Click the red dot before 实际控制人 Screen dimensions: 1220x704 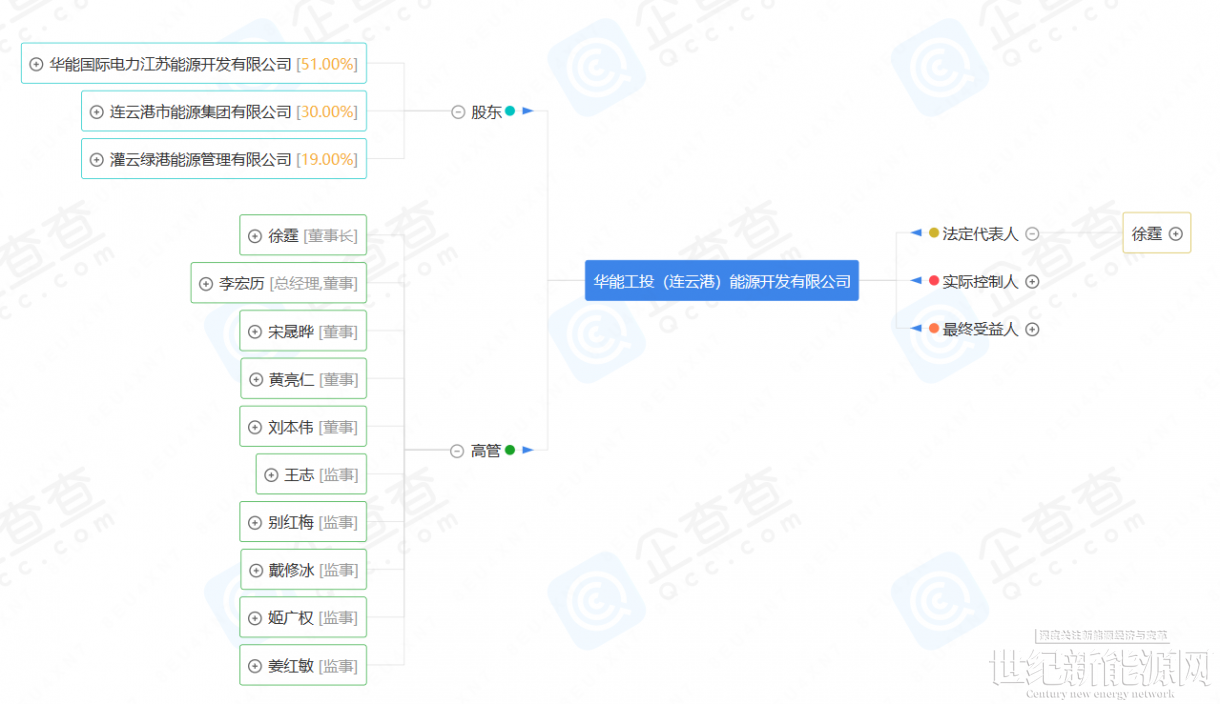(x=934, y=281)
